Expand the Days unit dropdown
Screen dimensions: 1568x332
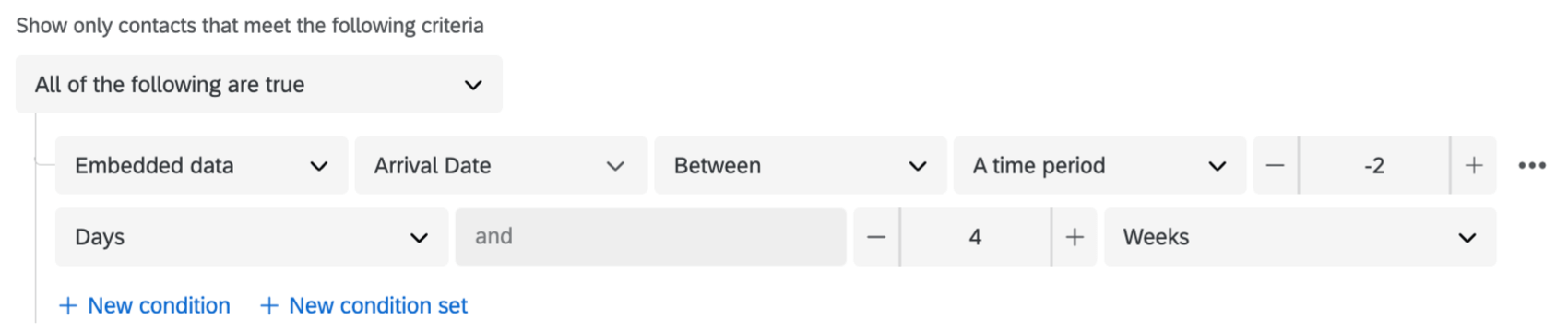(252, 237)
